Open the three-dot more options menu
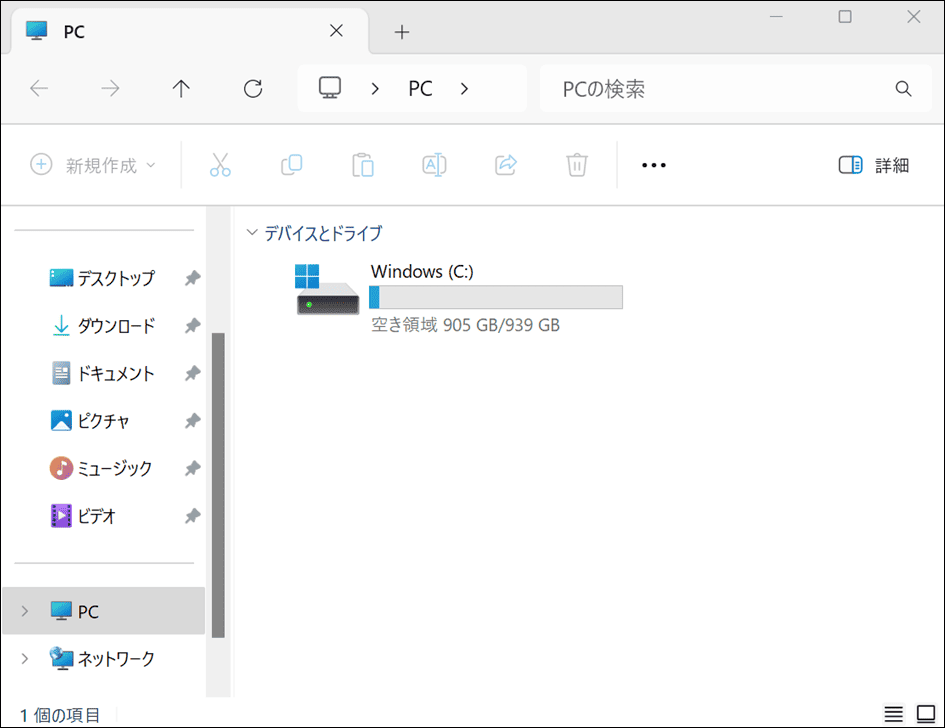945x728 pixels. pyautogui.click(x=654, y=165)
